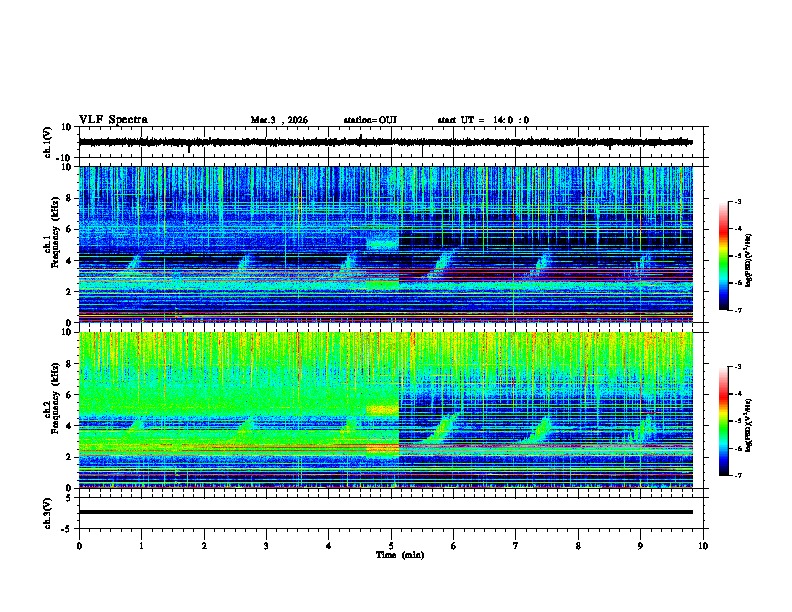Click the '2' kHz tick on ch.1 spectrogram

pyautogui.click(x=69, y=292)
